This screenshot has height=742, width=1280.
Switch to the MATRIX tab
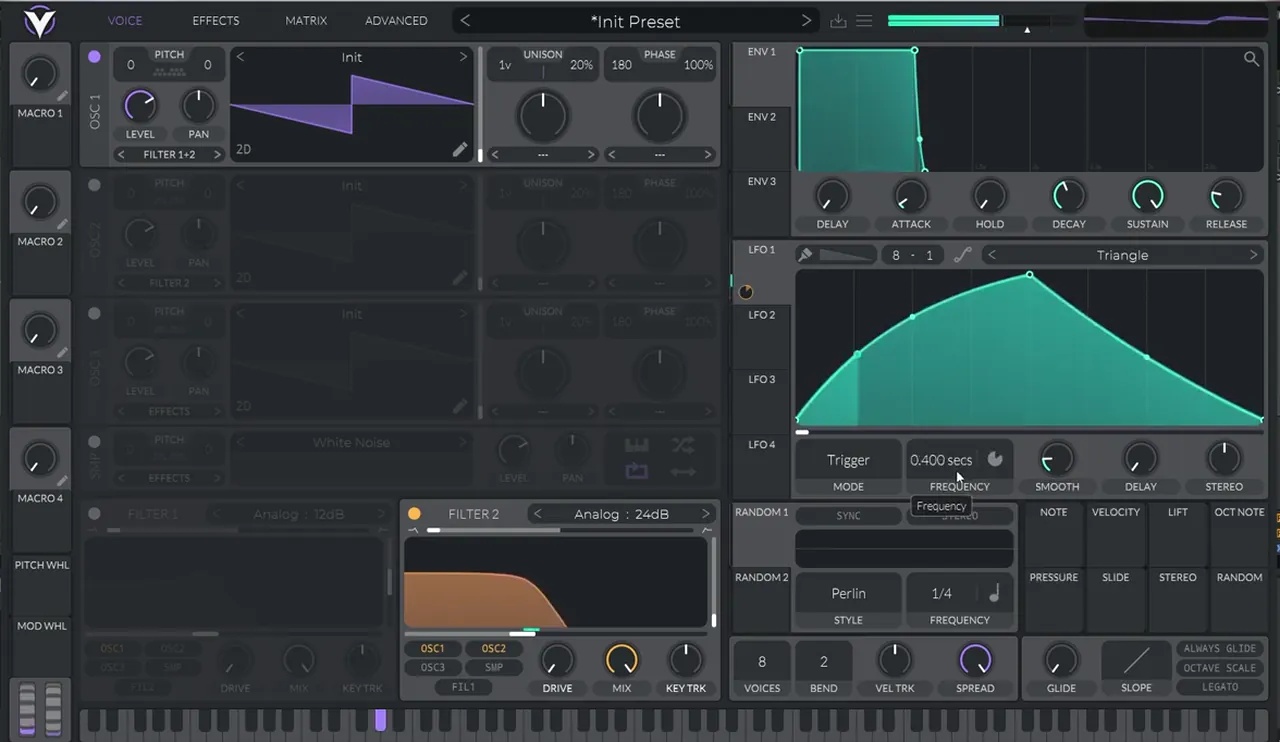coord(306,20)
